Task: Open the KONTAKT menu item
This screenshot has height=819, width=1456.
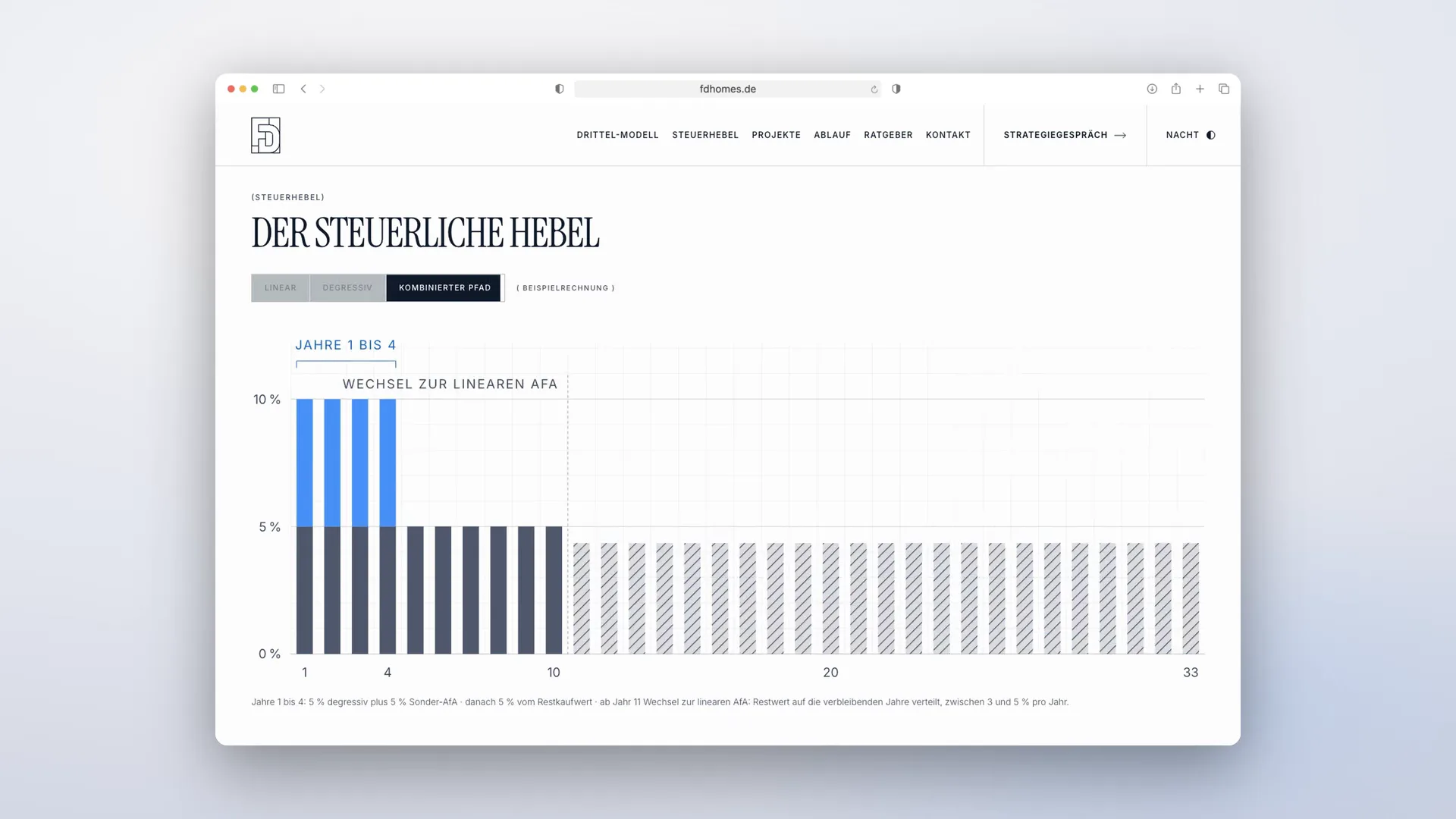Action: 948,135
